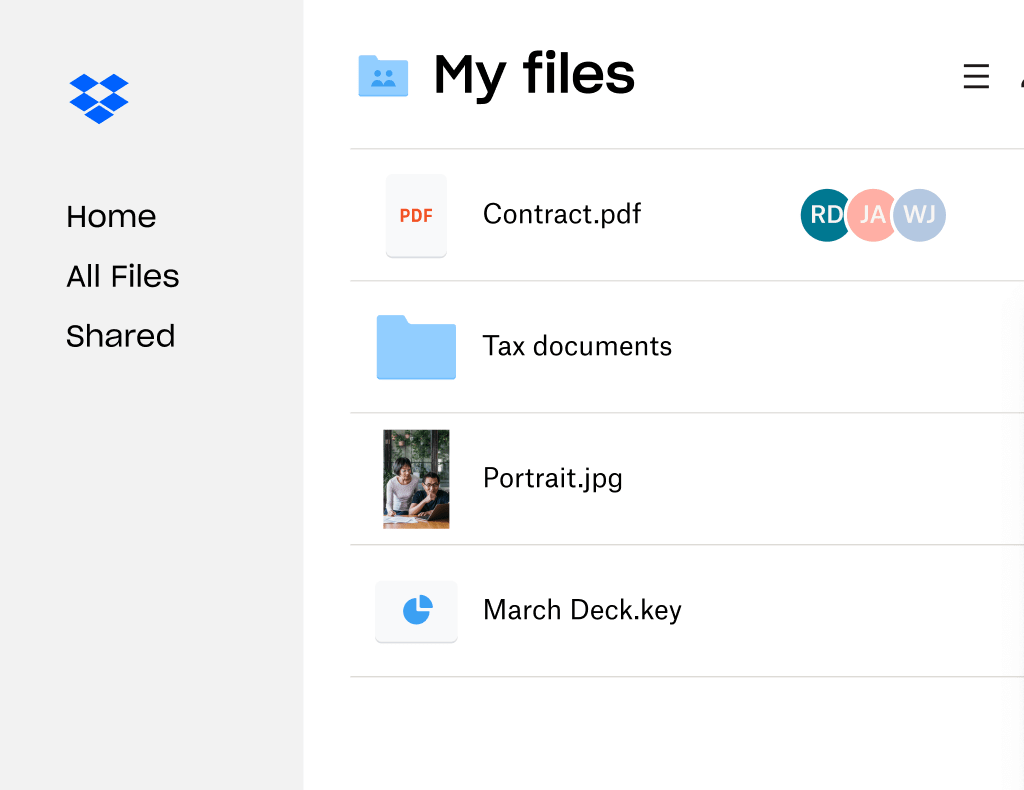This screenshot has width=1024, height=790.
Task: Toggle list view with three-line icon
Action: click(x=976, y=77)
